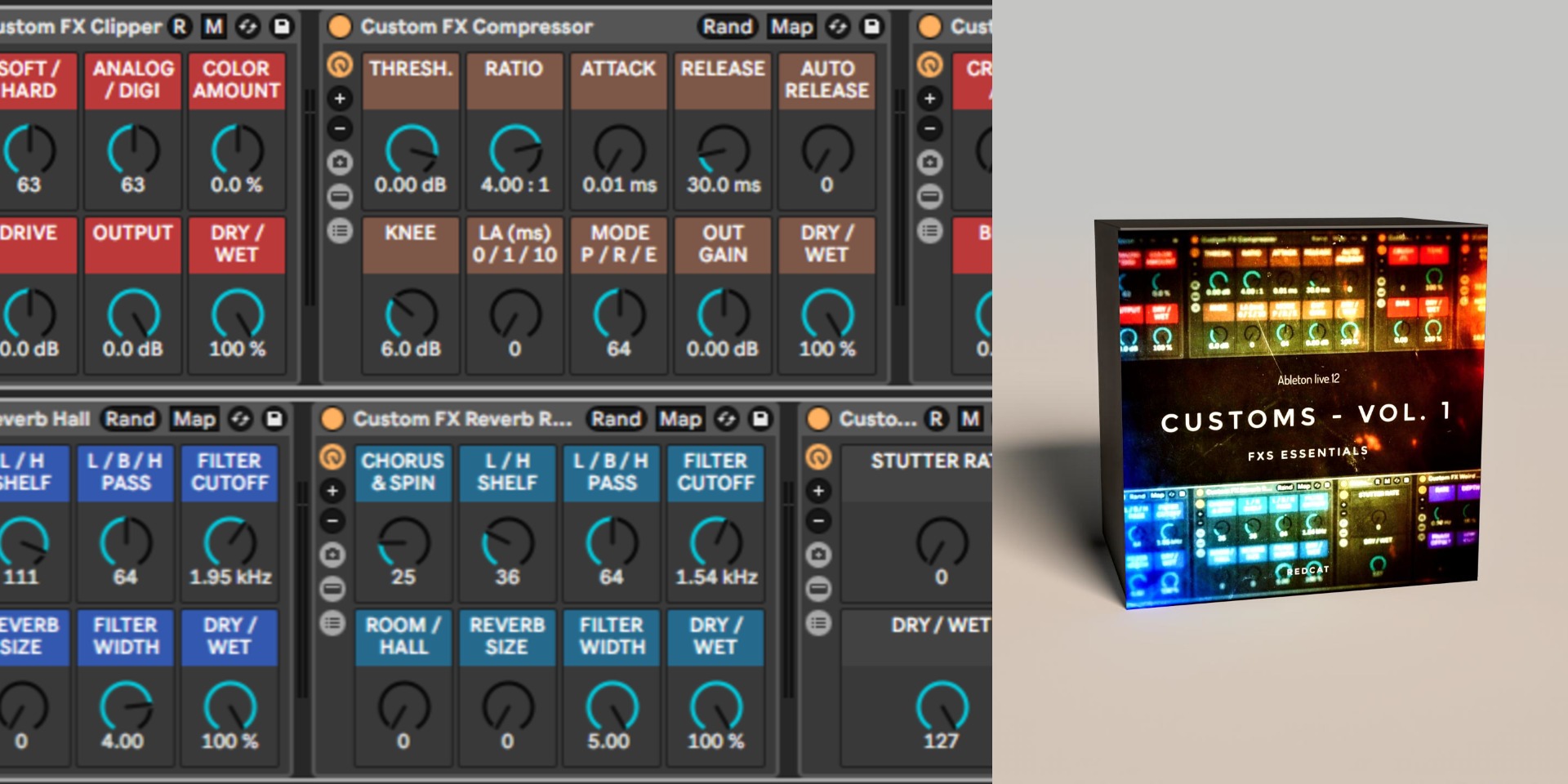Click the RATIO knob in Compressor
Viewport: 1568px width, 784px height.
click(x=514, y=151)
